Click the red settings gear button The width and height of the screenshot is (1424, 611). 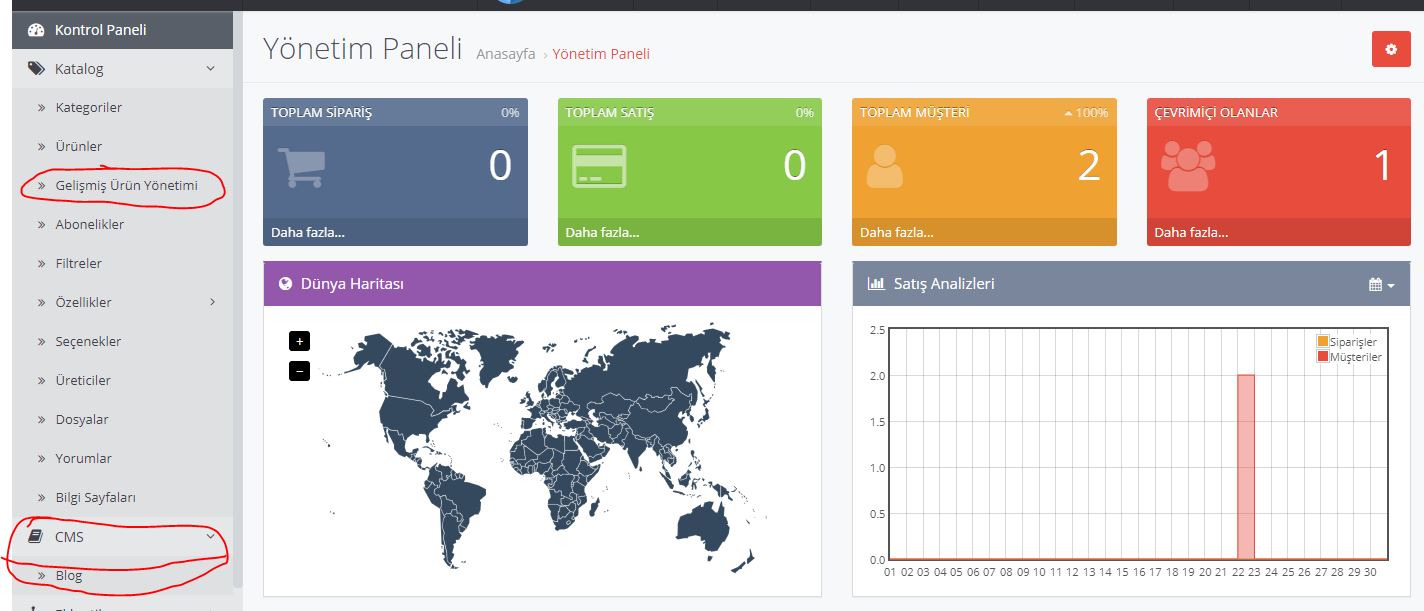point(1391,49)
